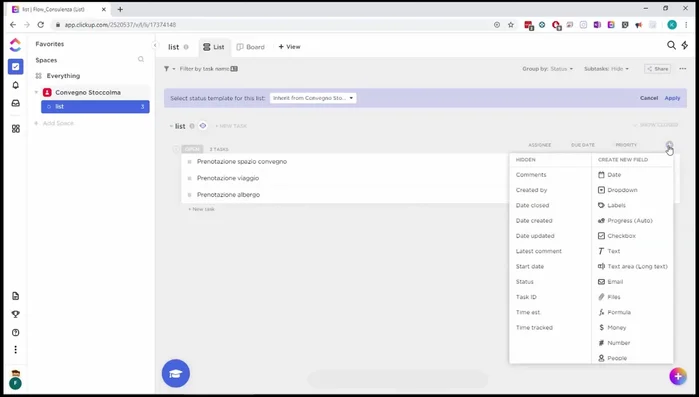The width and height of the screenshot is (699, 397).
Task: Open the status template dropdown
Action: (313, 98)
